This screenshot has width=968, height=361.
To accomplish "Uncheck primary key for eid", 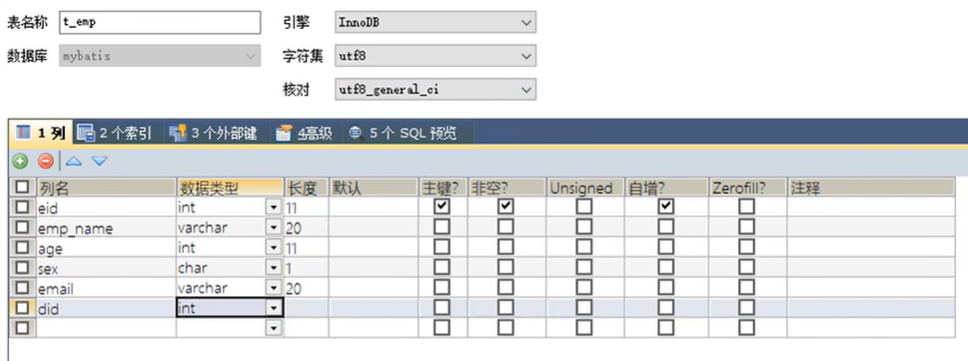I will click(442, 207).
